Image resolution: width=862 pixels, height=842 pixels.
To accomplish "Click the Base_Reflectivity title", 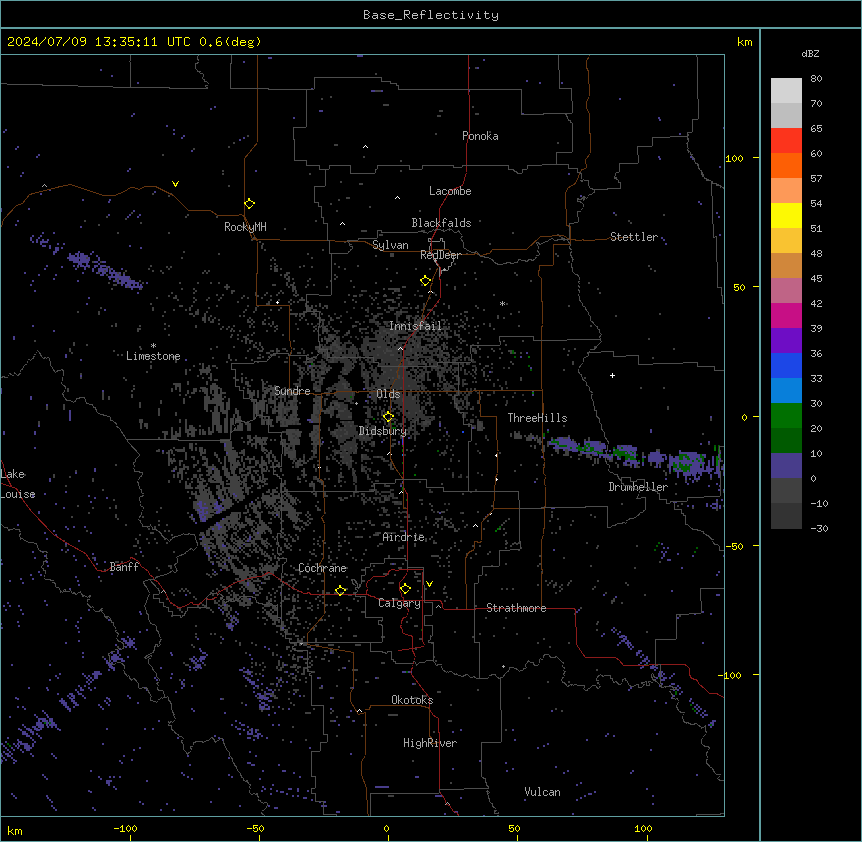I will tap(431, 15).
